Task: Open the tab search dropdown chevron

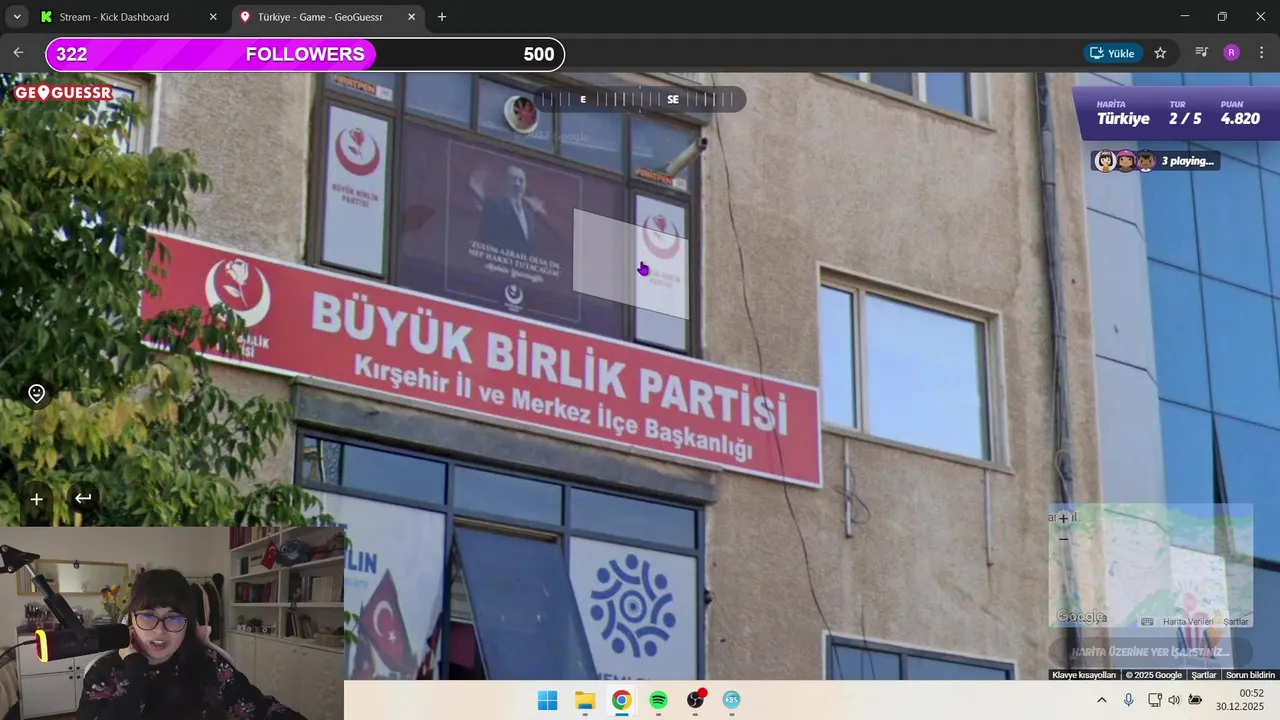Action: [17, 17]
